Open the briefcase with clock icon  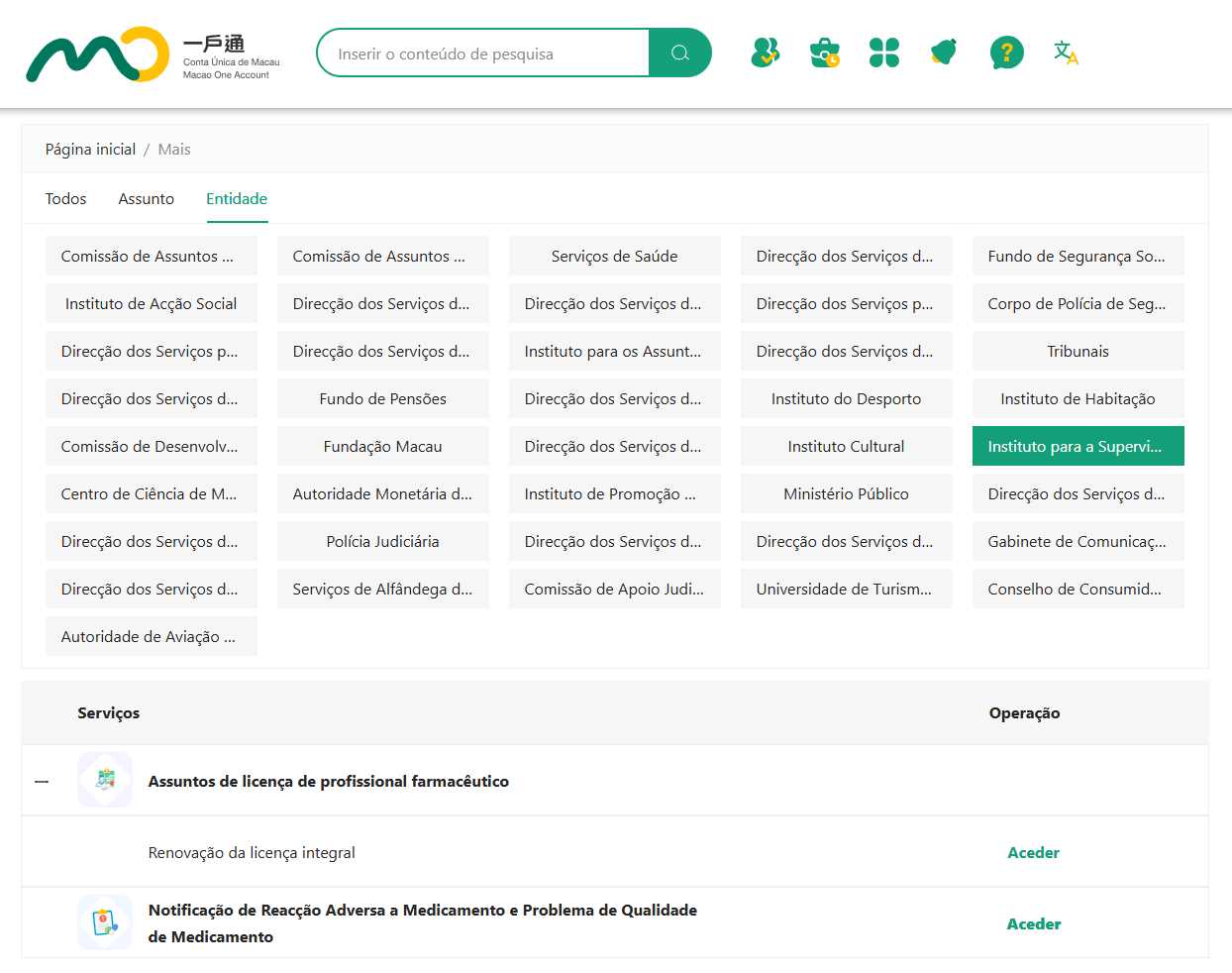tap(824, 53)
